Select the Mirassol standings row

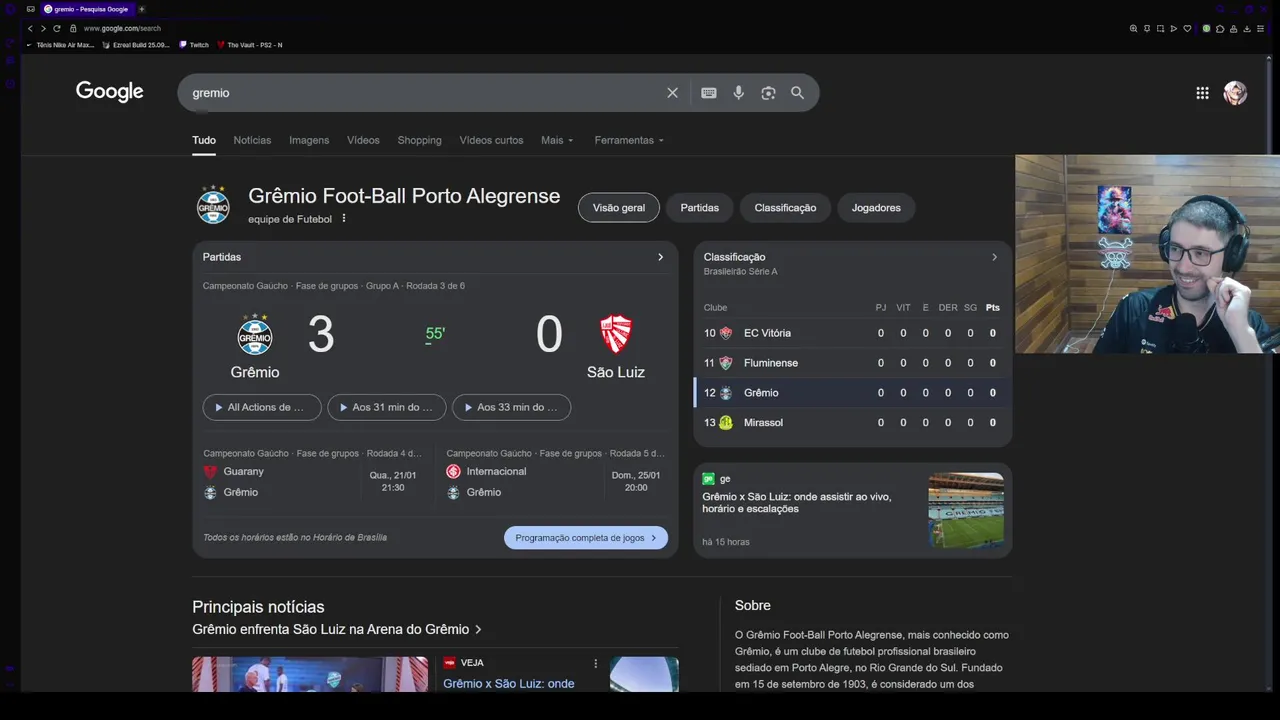point(853,423)
